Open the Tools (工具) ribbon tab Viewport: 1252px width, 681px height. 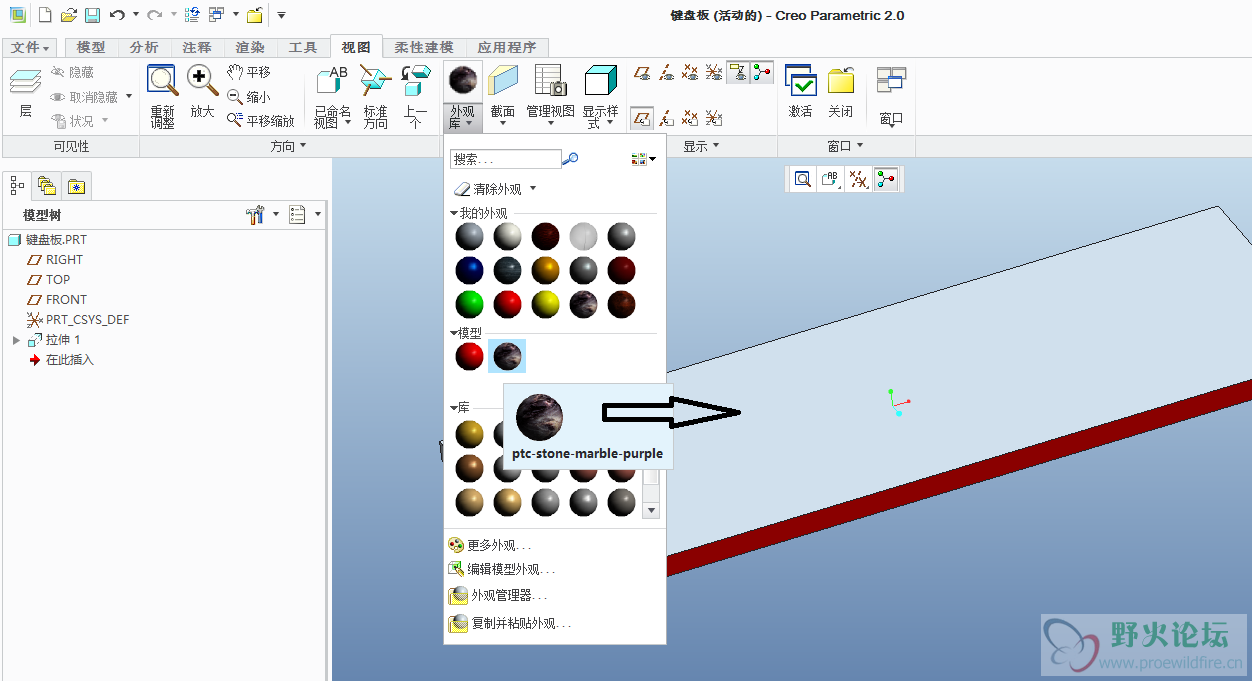tap(303, 47)
